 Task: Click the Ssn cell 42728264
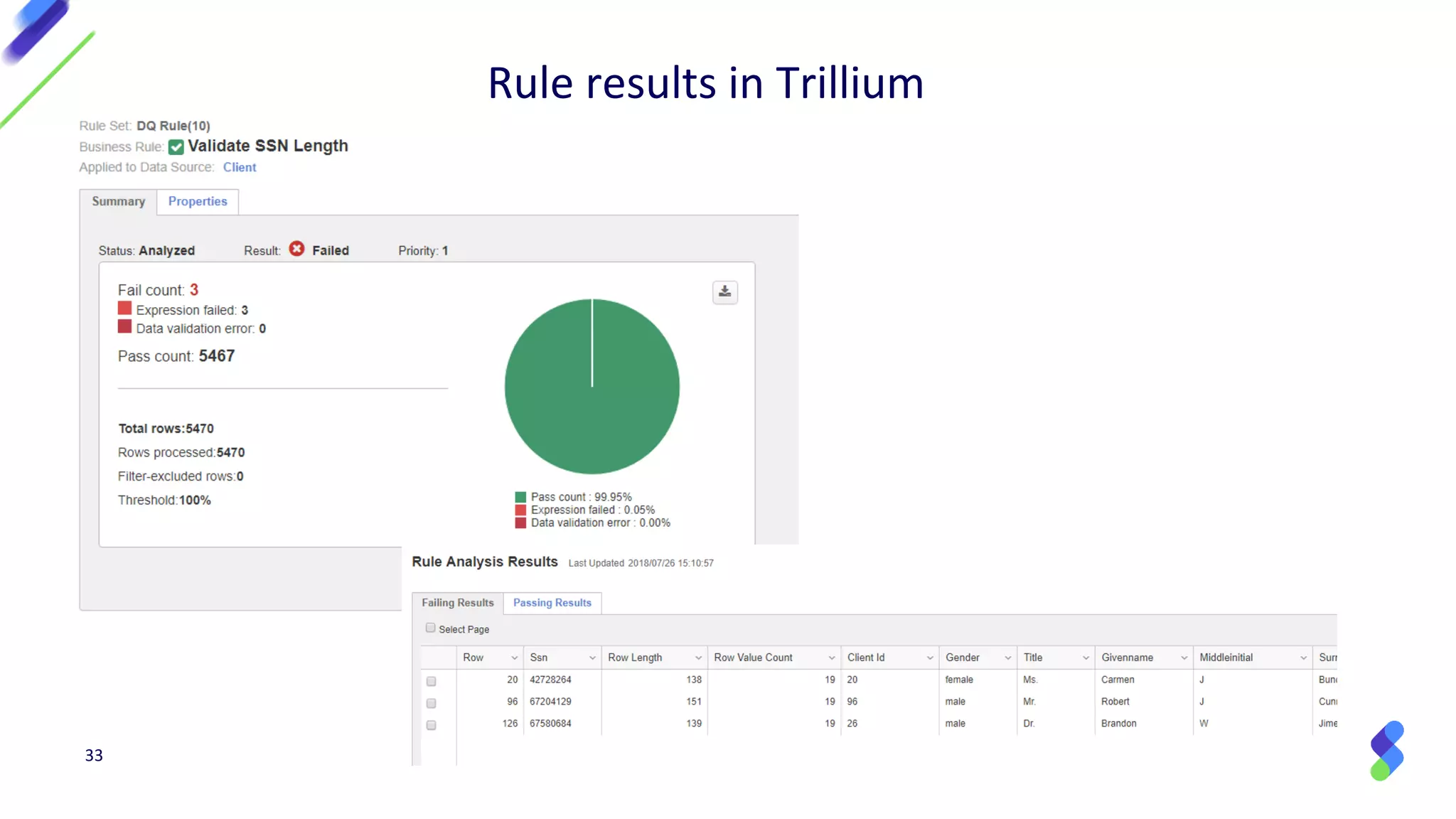click(550, 680)
